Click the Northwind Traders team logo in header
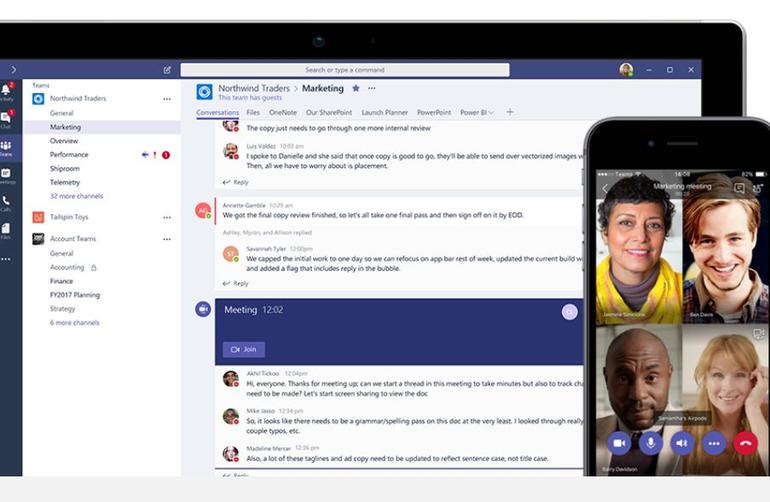Image resolution: width=770 pixels, height=502 pixels. pos(204,91)
